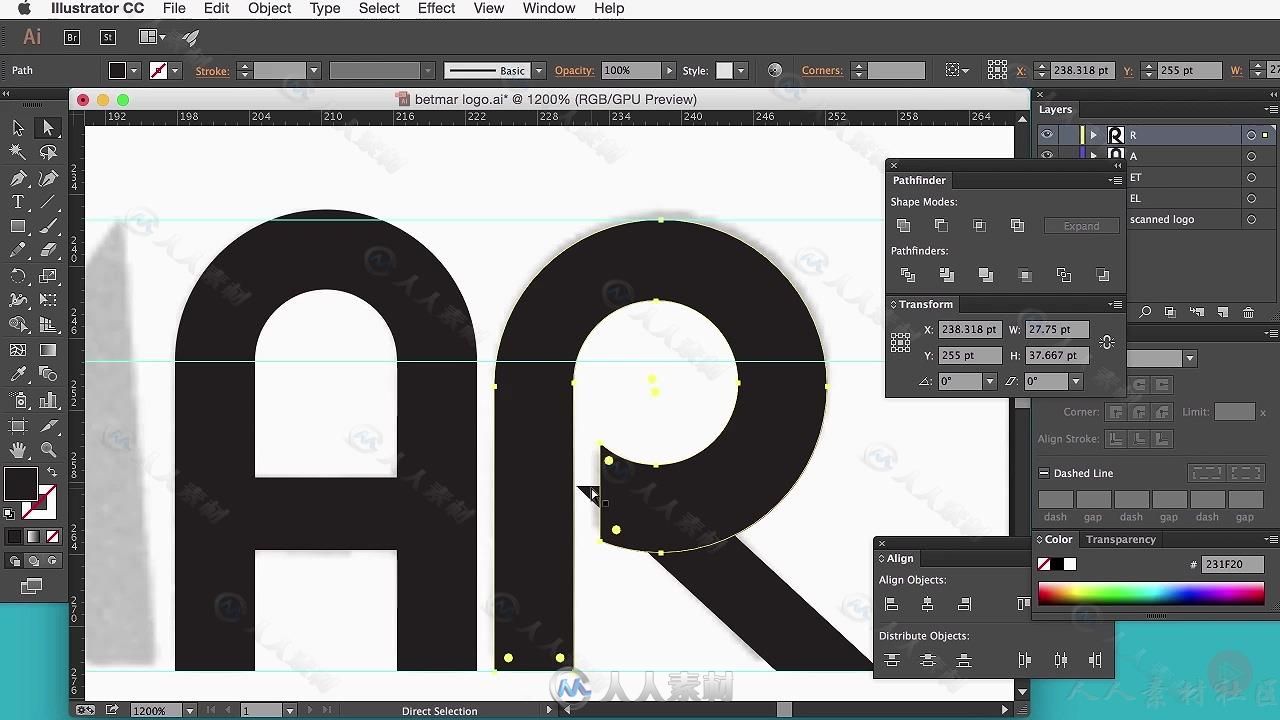Hide layer R with eye icon
Image resolution: width=1280 pixels, height=720 pixels.
point(1047,135)
